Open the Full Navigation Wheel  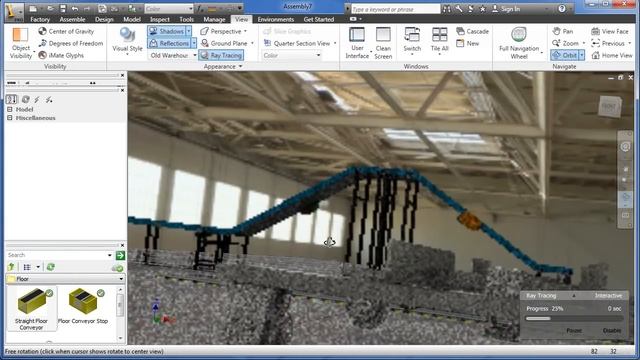519,43
